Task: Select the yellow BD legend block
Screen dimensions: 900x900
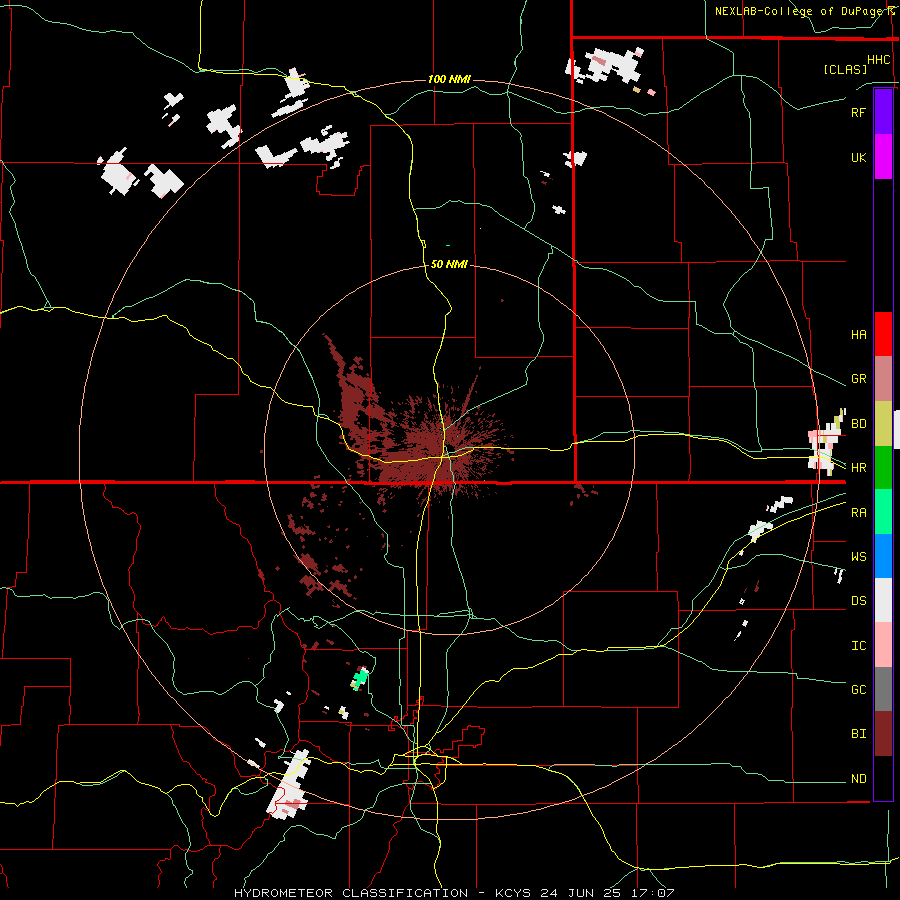Action: pos(883,424)
